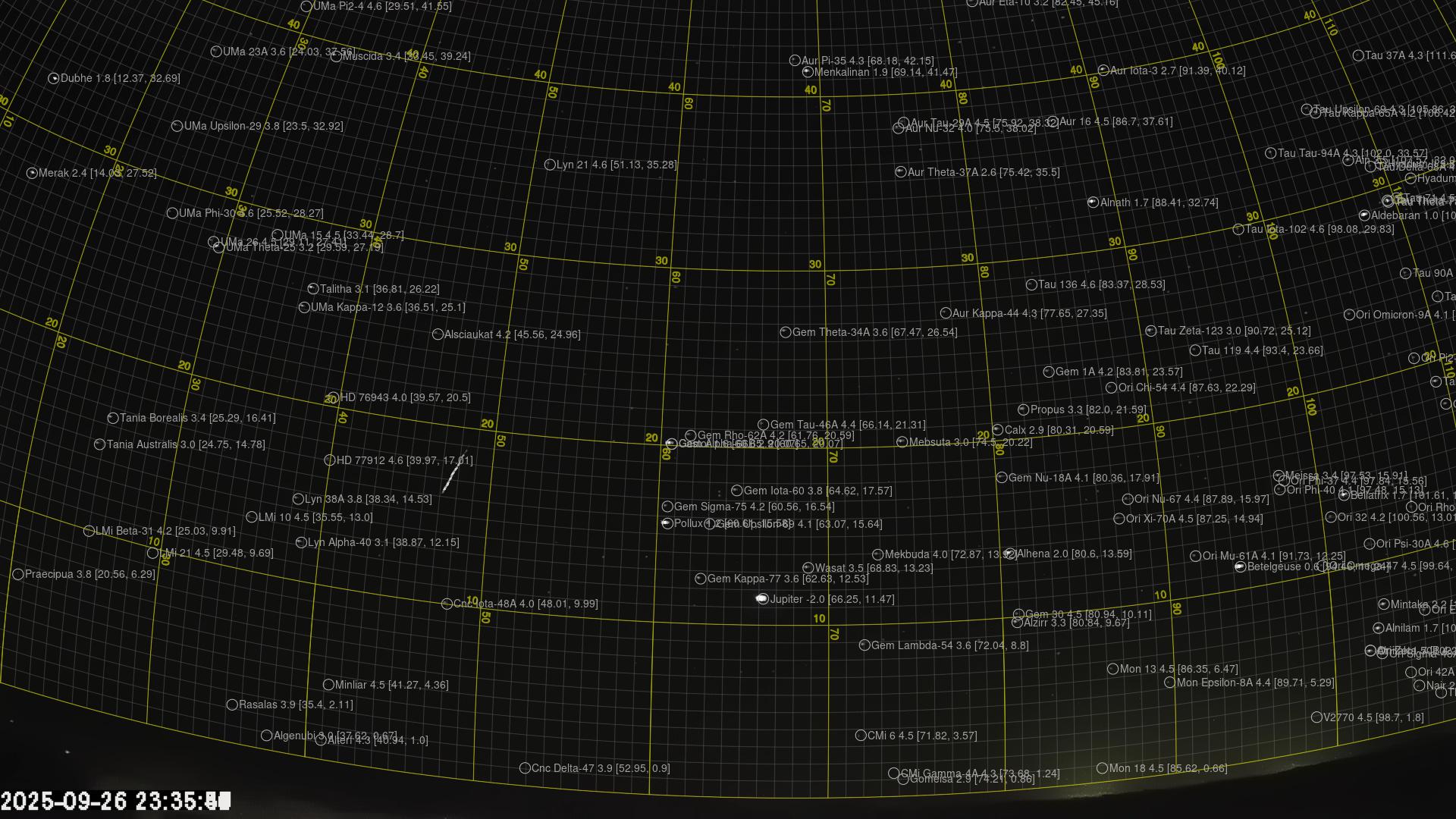This screenshot has width=1456, height=819.
Task: Click the Wasat star marker
Action: pyautogui.click(x=808, y=568)
